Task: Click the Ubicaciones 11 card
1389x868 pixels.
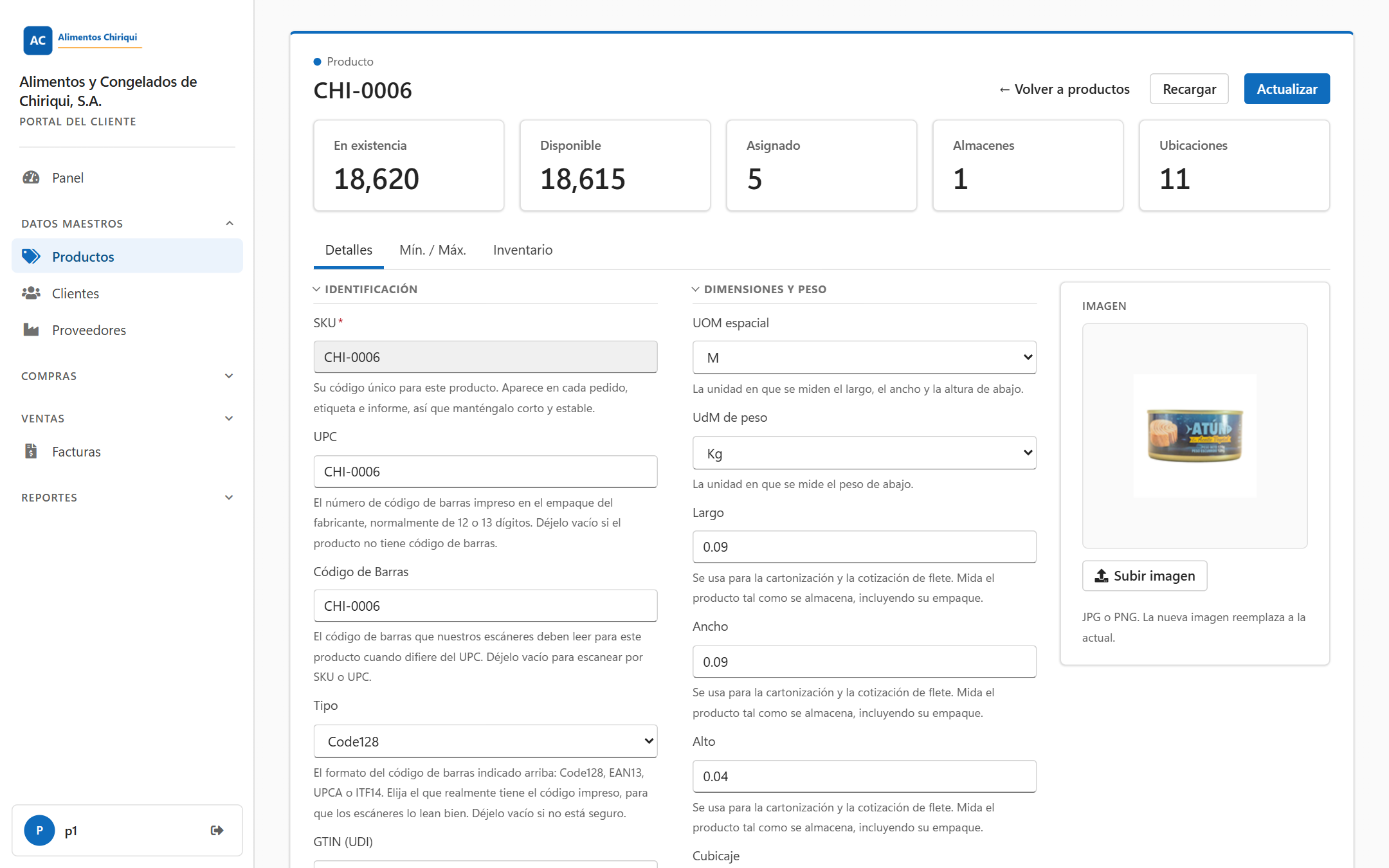Action: (x=1234, y=165)
